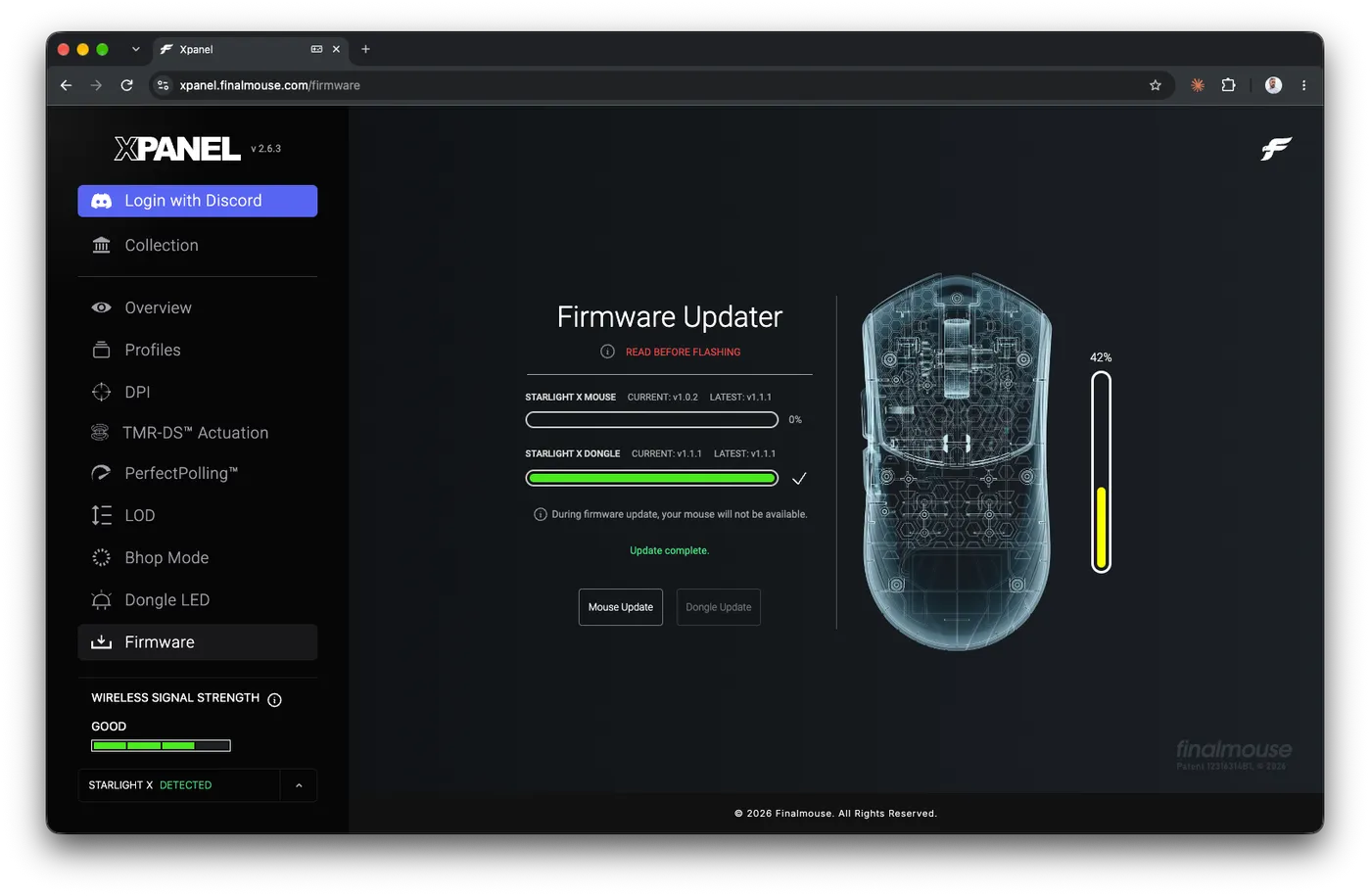Click the Overview eye icon
The width and height of the screenshot is (1371, 896).
coord(101,307)
